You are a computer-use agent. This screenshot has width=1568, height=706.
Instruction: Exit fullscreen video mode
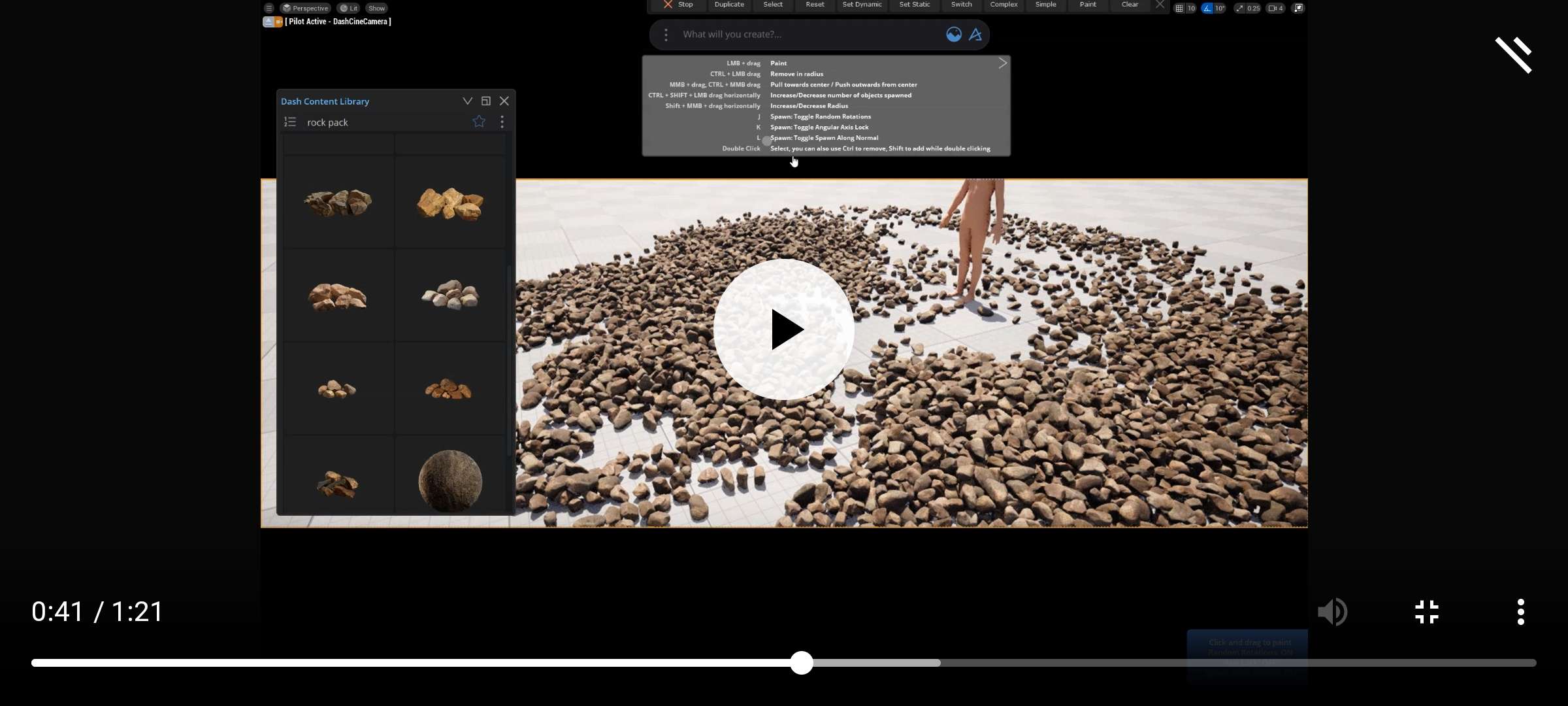tap(1427, 612)
